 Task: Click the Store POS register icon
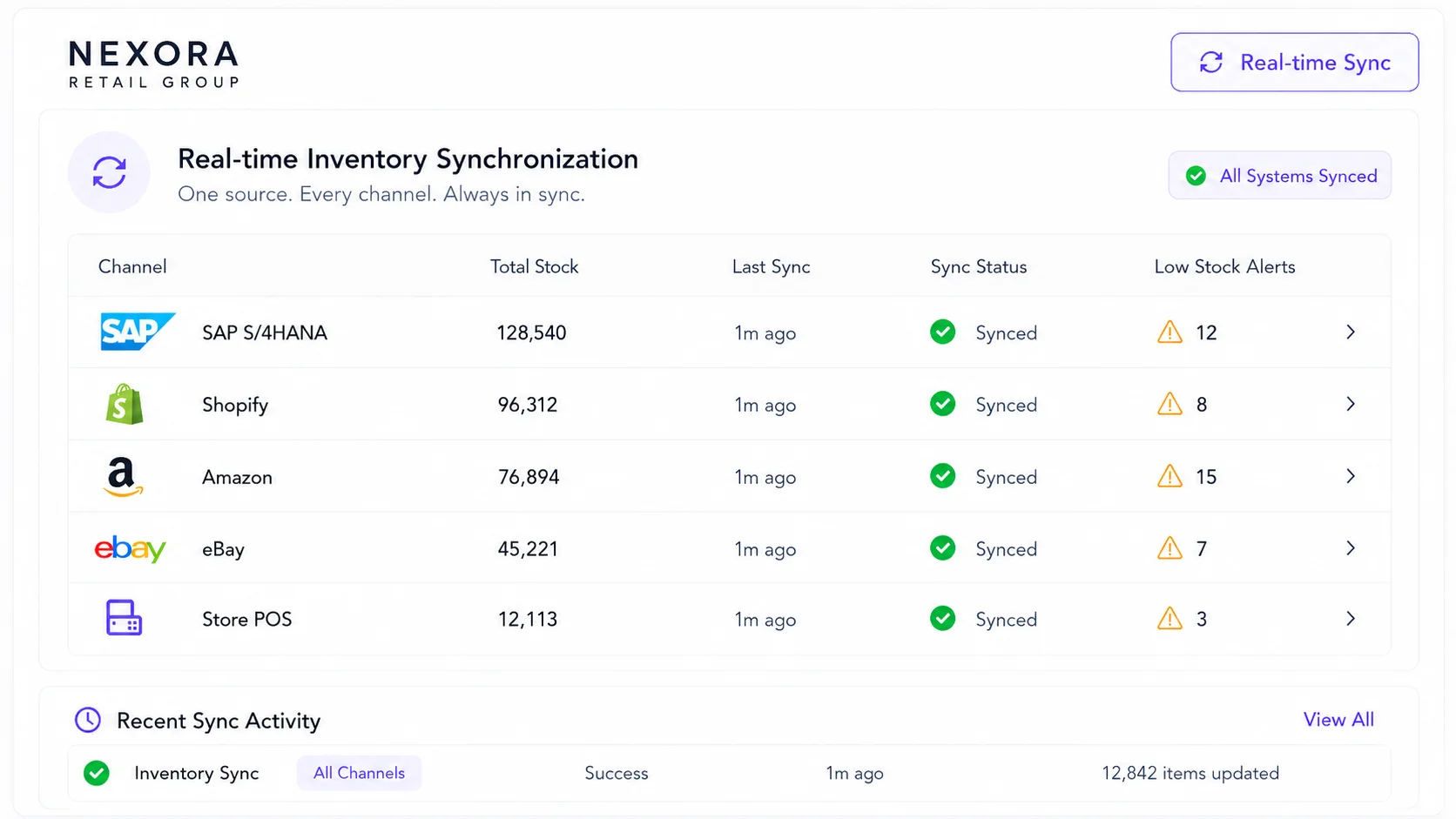point(124,618)
